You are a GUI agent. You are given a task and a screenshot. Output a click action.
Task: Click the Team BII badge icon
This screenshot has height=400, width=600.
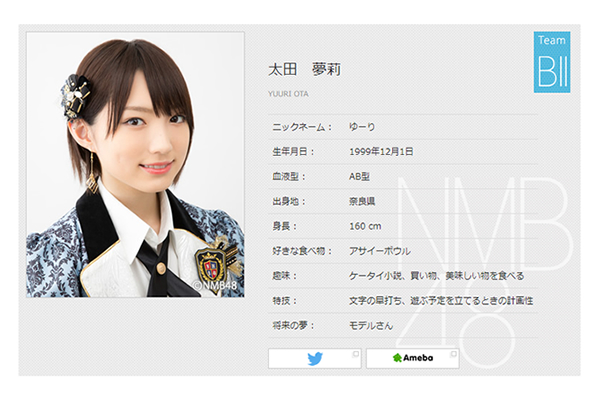tap(552, 62)
